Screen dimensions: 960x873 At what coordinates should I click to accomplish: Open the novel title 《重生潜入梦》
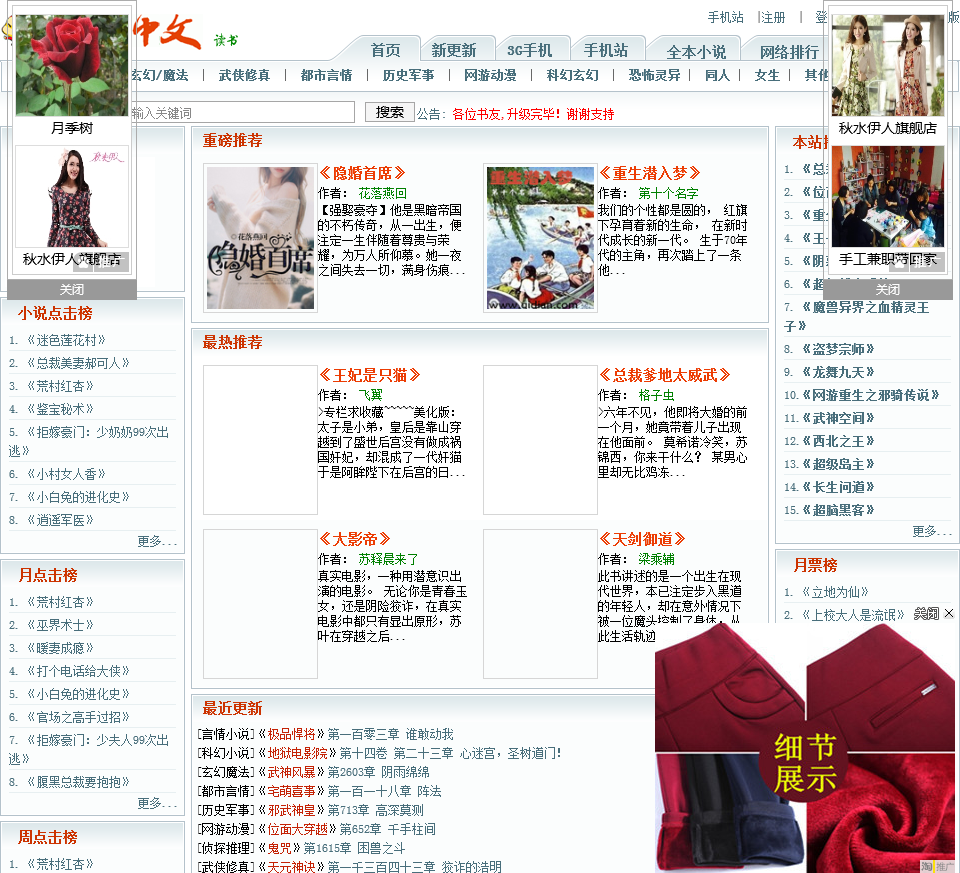[649, 173]
